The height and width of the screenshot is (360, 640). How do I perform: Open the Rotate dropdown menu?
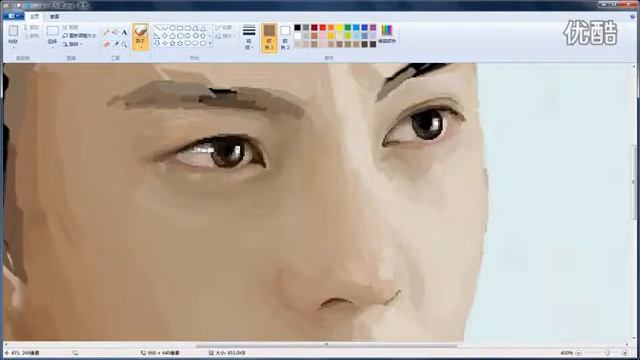[x=73, y=44]
